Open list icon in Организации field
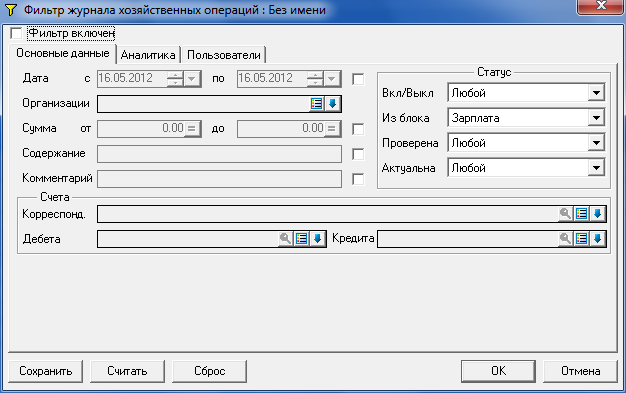This screenshot has width=626, height=393. click(x=316, y=104)
